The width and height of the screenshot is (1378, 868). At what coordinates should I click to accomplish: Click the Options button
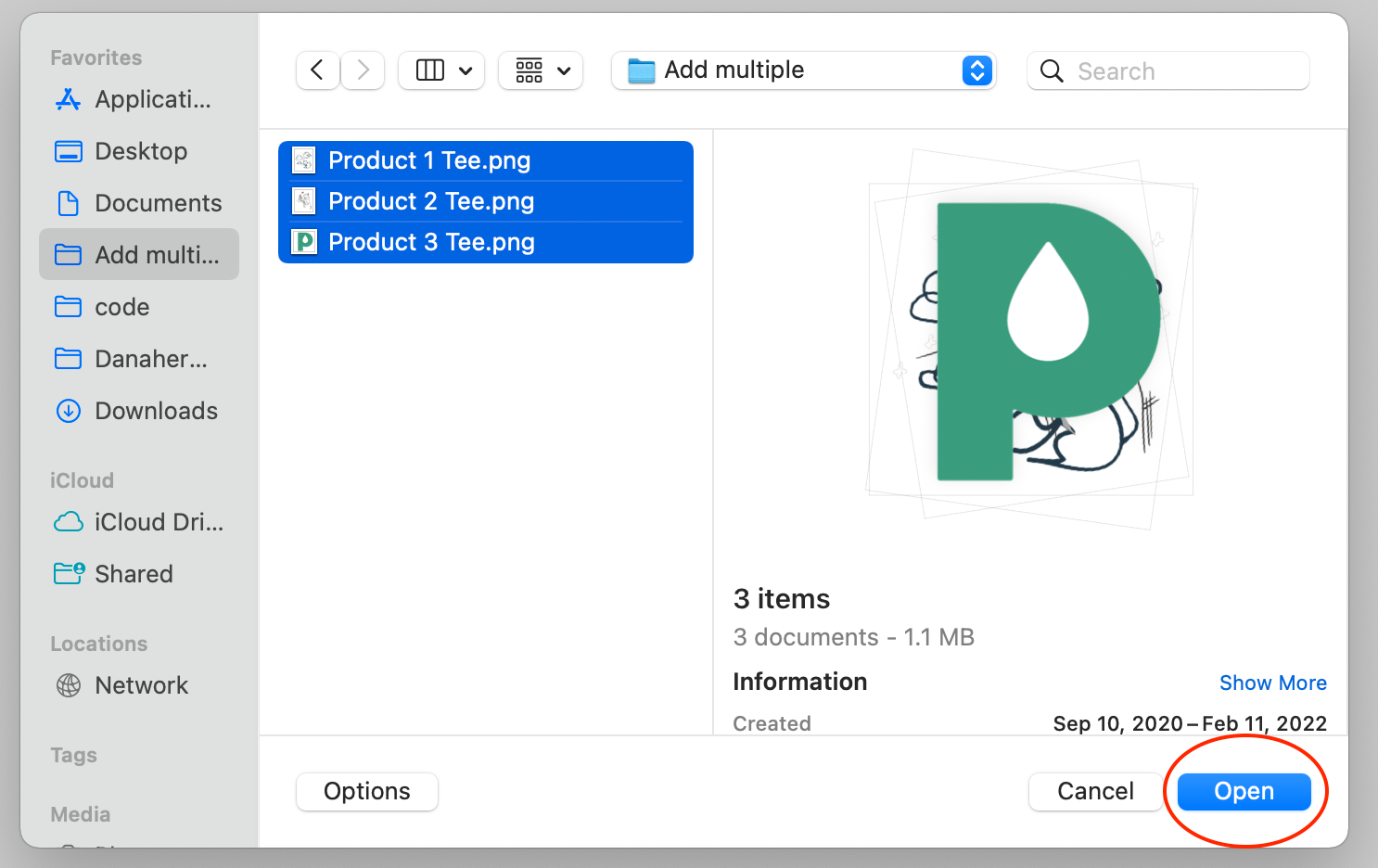[x=367, y=791]
